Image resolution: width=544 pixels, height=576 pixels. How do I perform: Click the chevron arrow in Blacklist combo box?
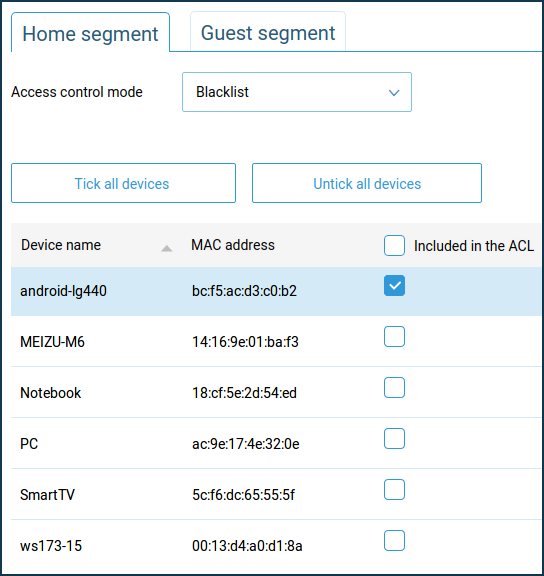(x=394, y=93)
